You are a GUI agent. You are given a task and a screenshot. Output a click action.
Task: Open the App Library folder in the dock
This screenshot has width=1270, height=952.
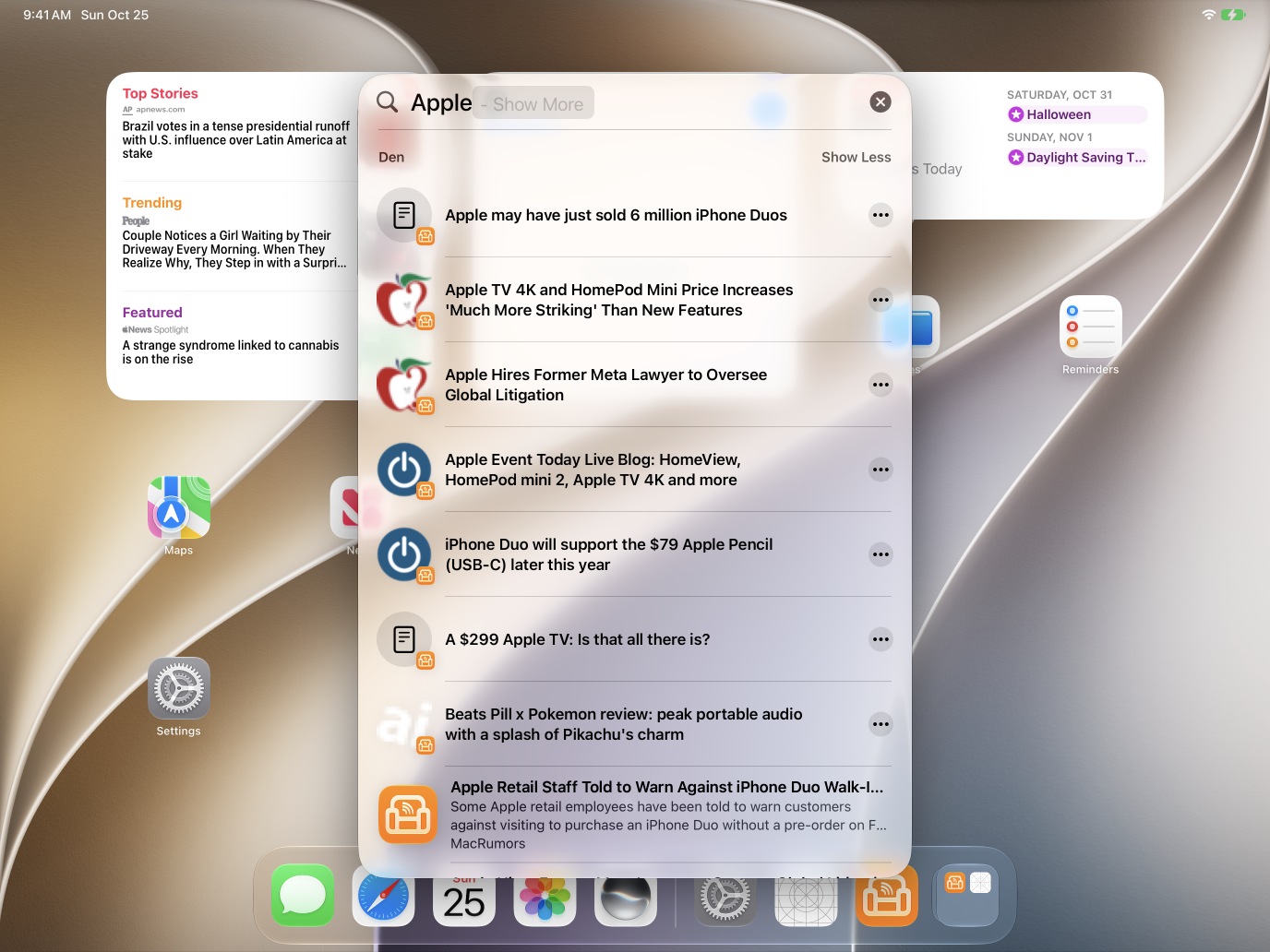[x=967, y=895]
